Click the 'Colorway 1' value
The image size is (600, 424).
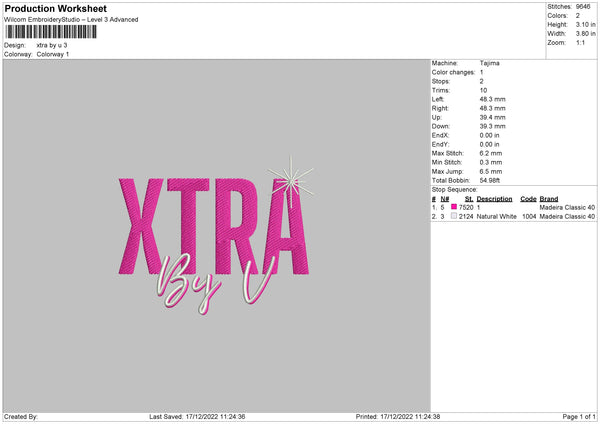tap(53, 54)
